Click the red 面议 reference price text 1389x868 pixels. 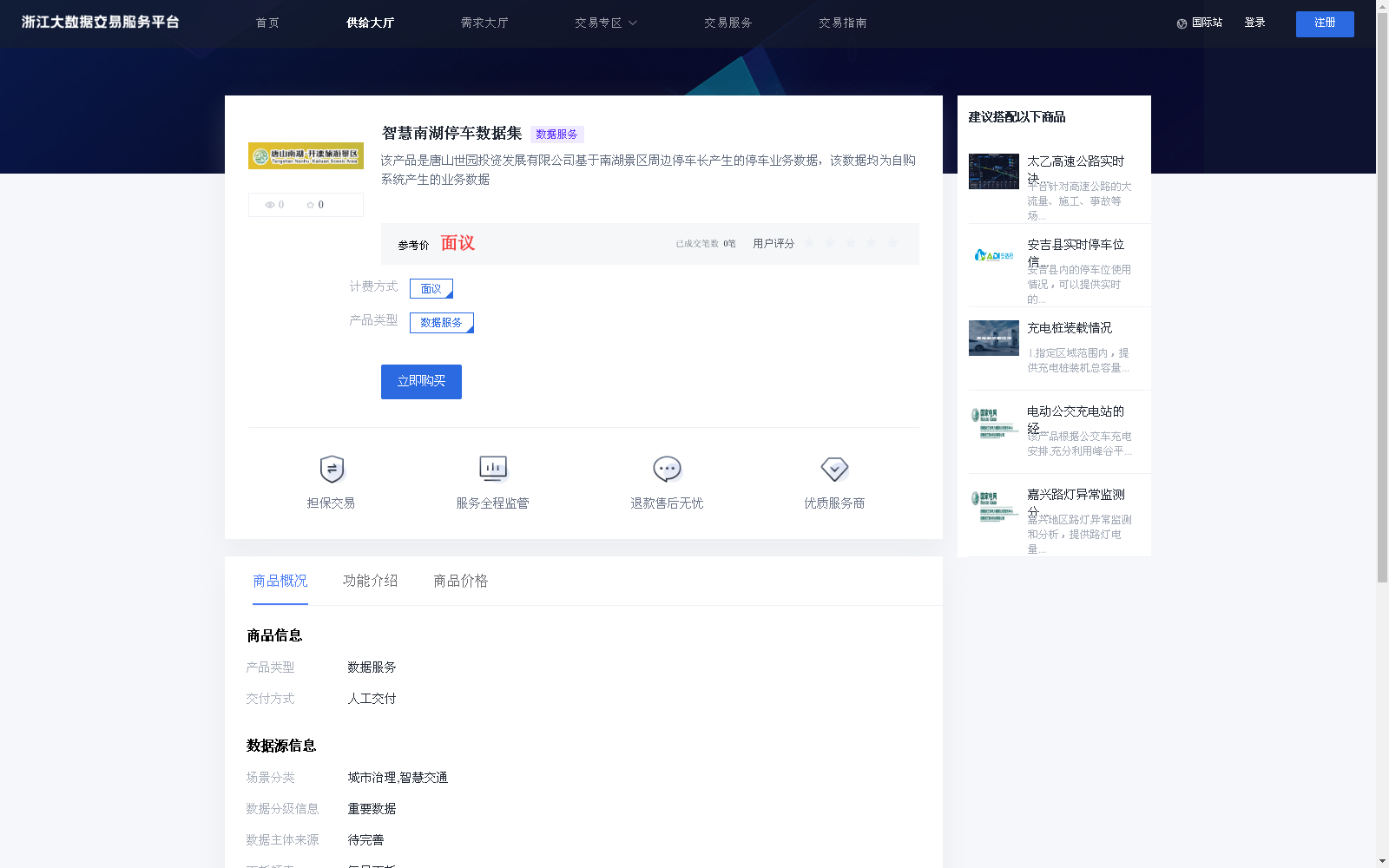(458, 243)
